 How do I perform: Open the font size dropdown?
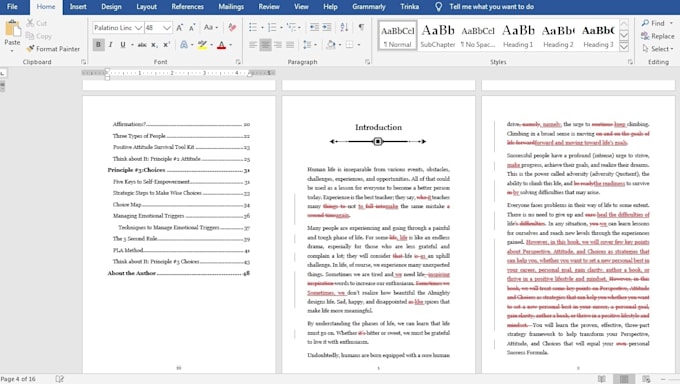[x=167, y=28]
